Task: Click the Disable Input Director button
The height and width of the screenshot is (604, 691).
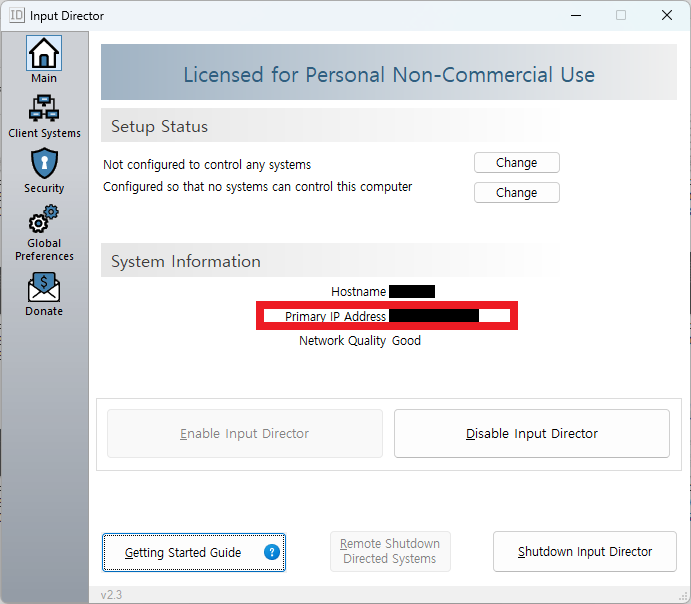Action: 531,434
